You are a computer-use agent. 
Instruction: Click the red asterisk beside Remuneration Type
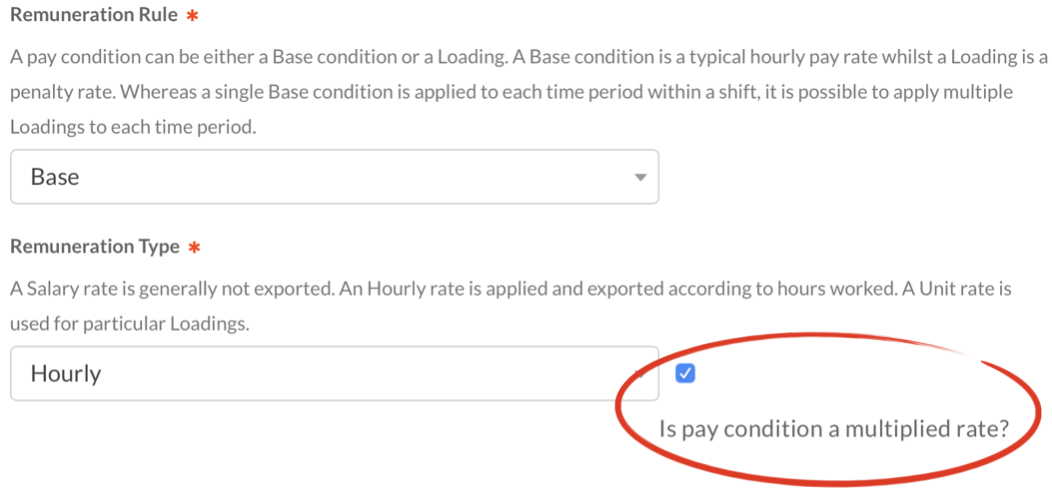pos(193,247)
